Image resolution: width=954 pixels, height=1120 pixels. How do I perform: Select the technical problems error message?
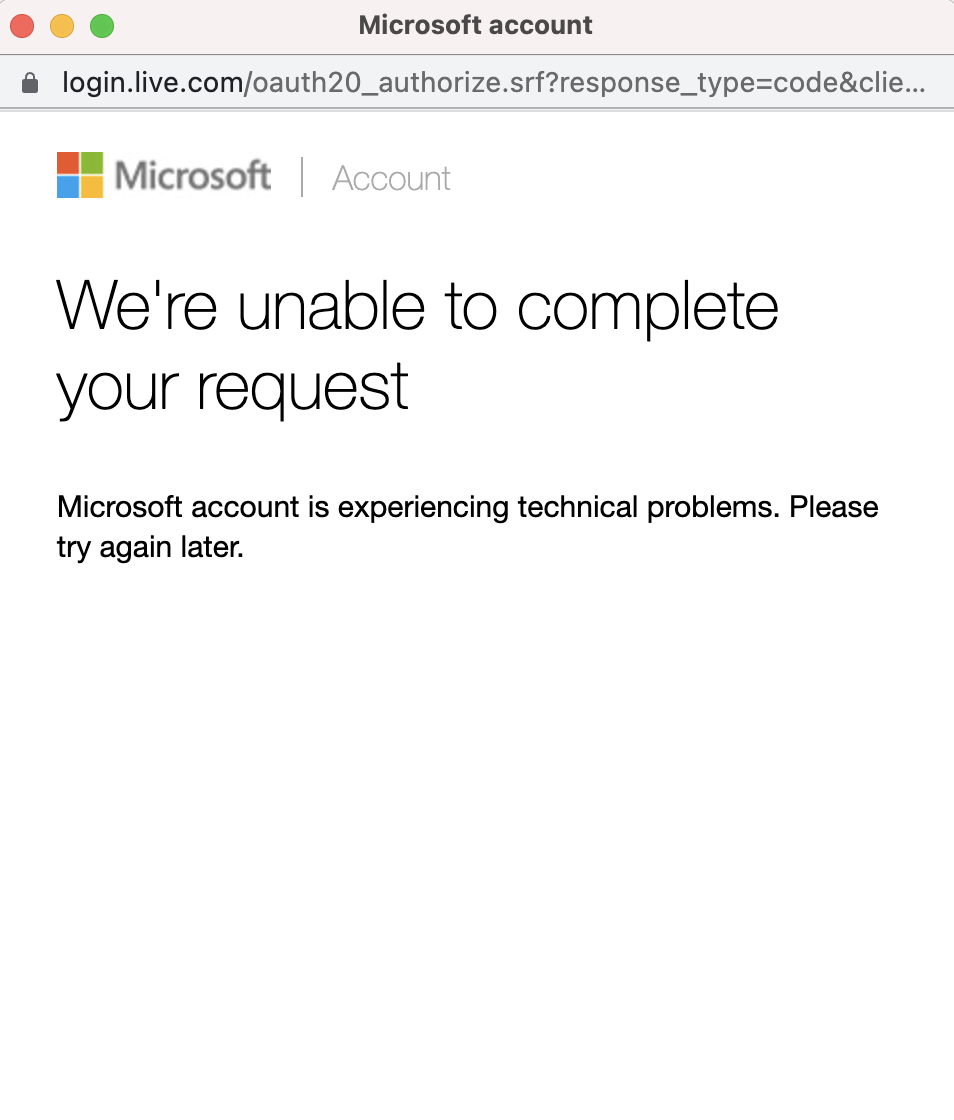(x=467, y=507)
